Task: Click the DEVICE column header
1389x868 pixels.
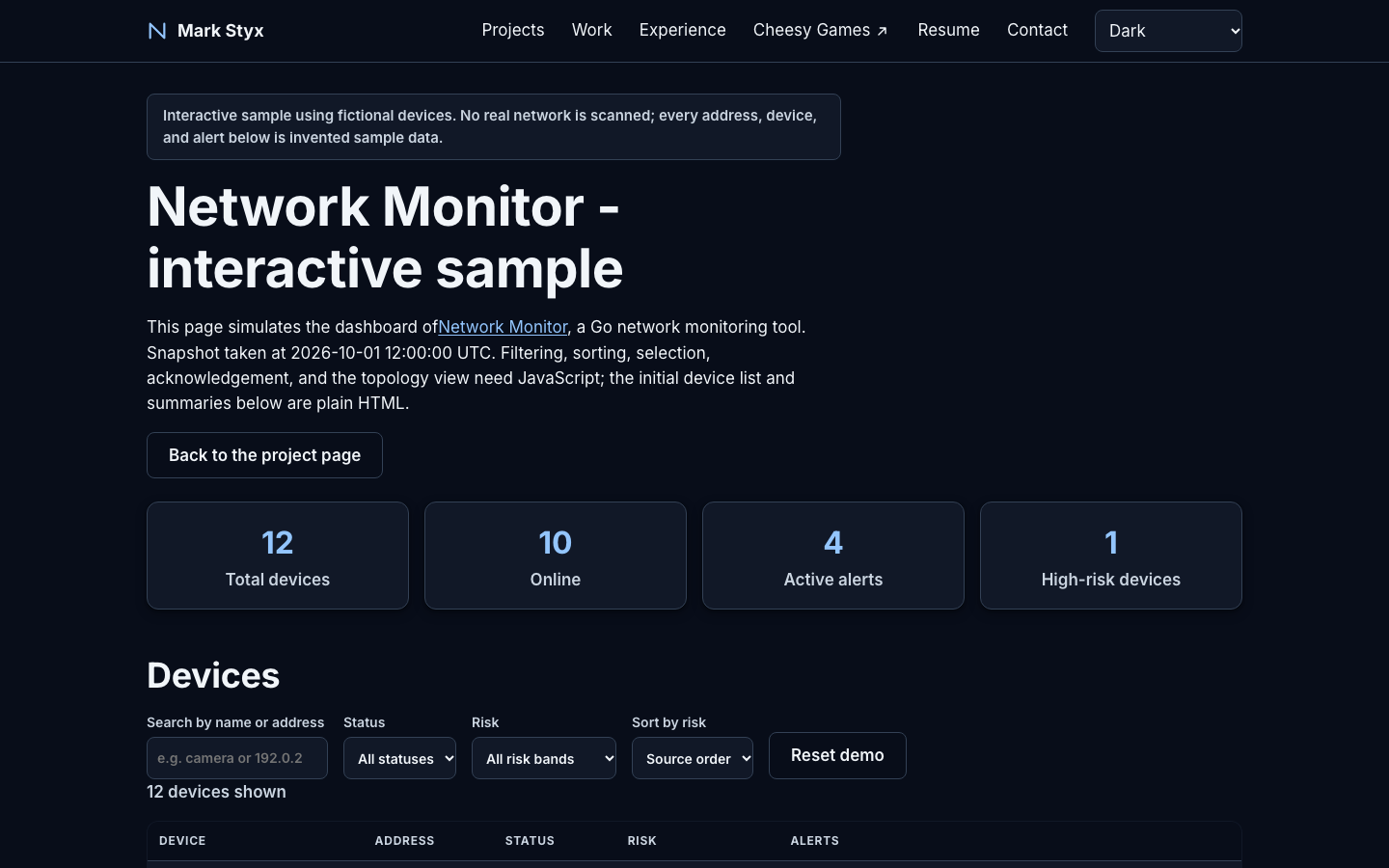Action: 182,841
